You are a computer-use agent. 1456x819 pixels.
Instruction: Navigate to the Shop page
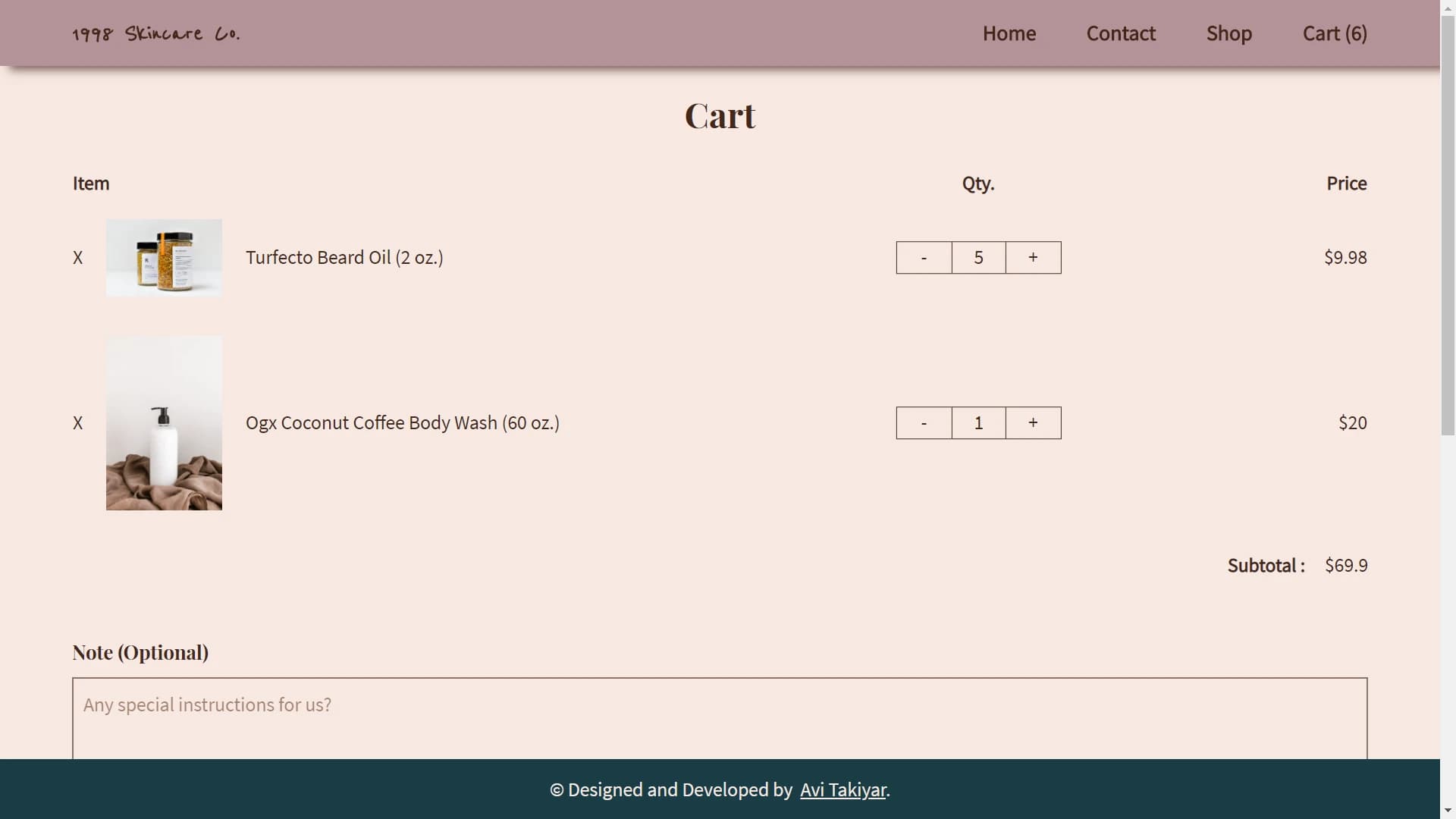1228,33
